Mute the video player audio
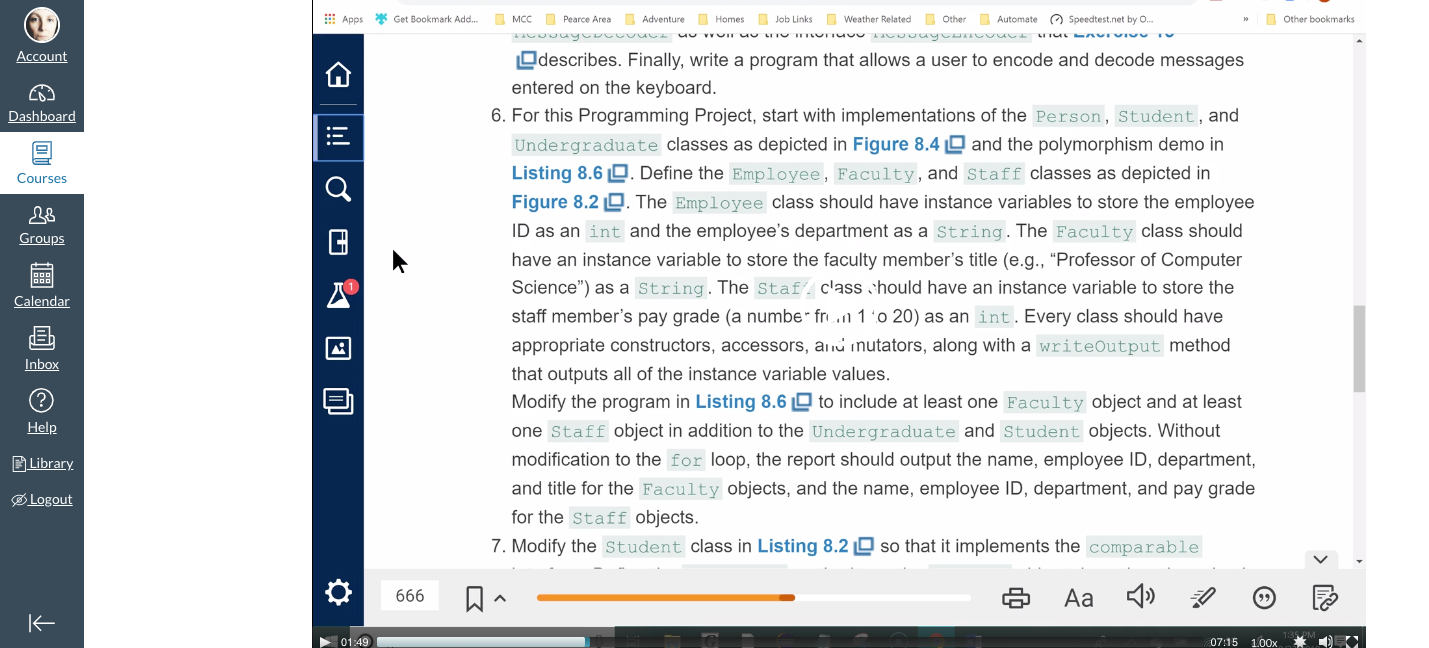The width and height of the screenshot is (1429, 648). (1326, 641)
